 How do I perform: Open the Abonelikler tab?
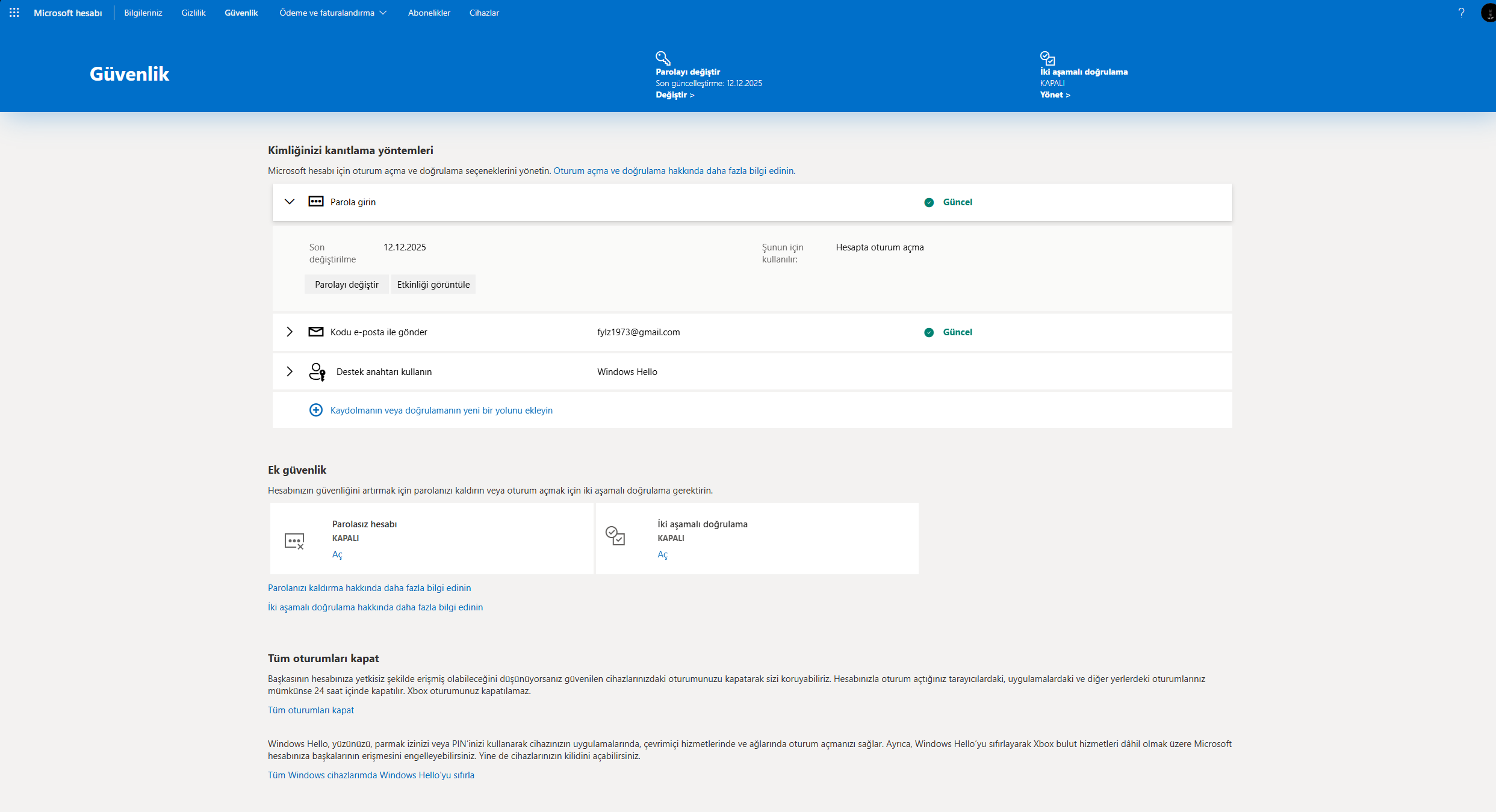click(x=429, y=13)
